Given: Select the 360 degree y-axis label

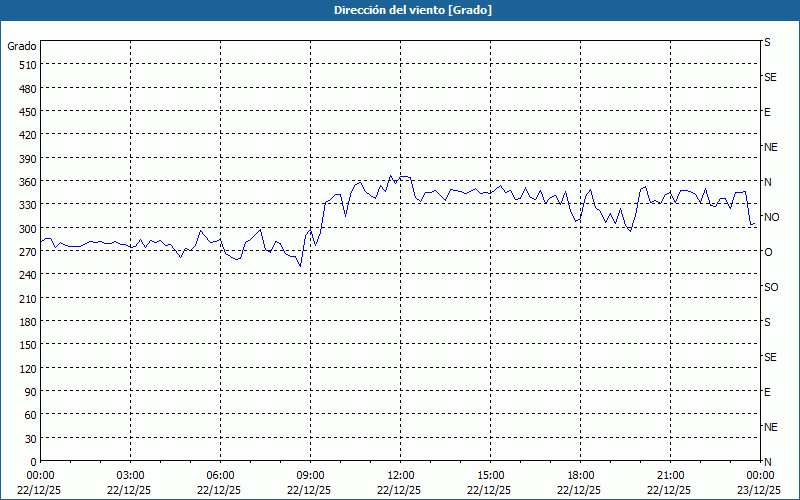Looking at the screenshot, I should click(x=27, y=182).
